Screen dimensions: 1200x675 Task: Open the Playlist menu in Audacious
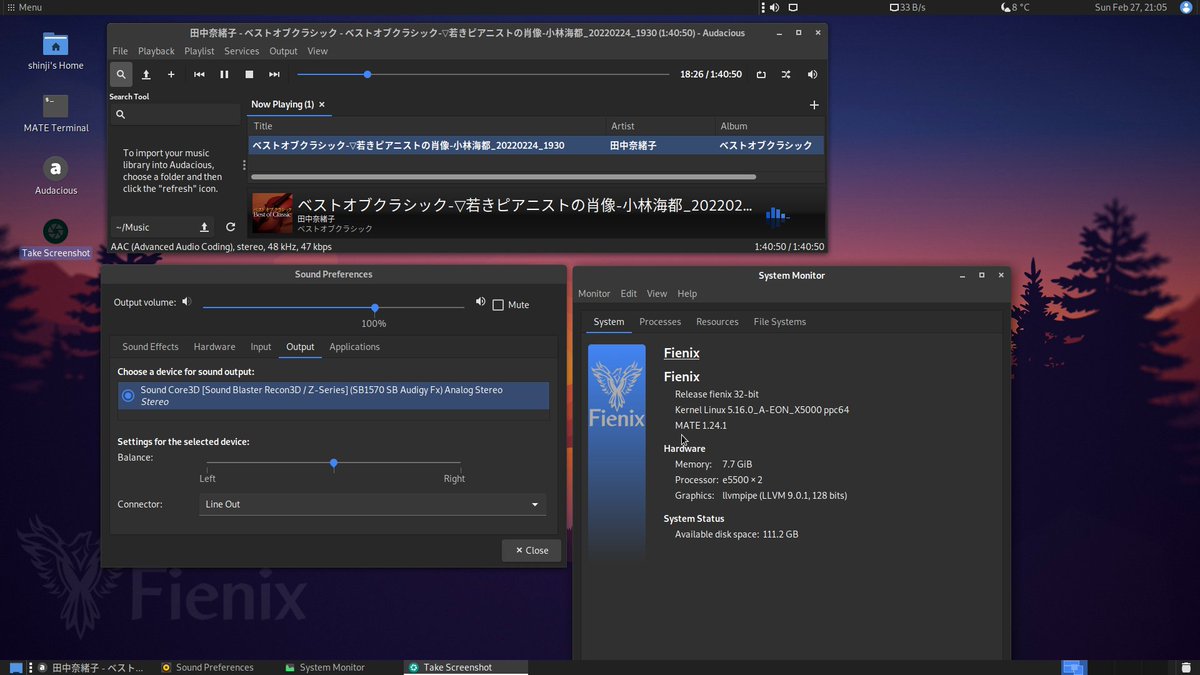pyautogui.click(x=199, y=51)
